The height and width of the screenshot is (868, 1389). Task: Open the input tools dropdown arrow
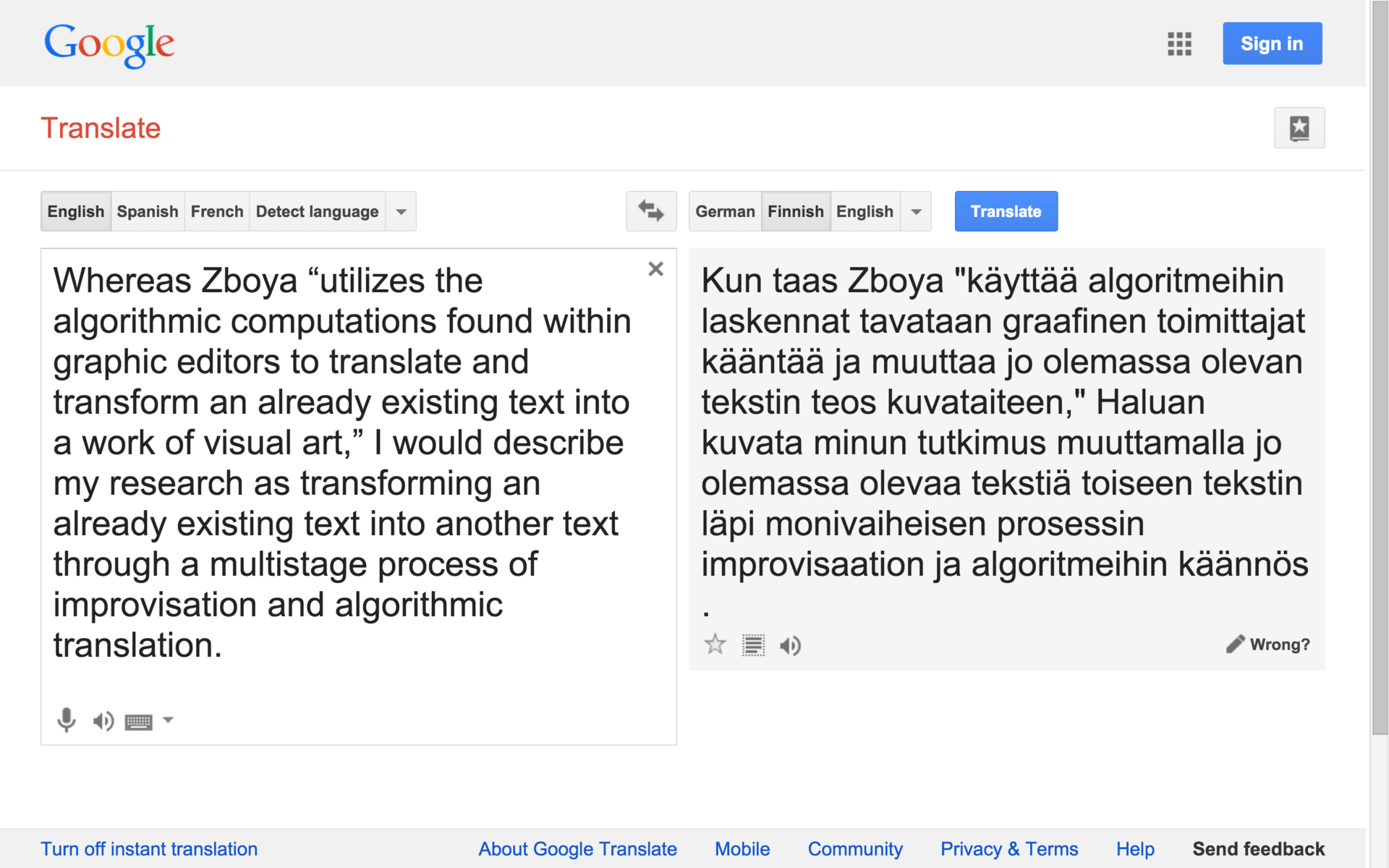pyautogui.click(x=168, y=720)
